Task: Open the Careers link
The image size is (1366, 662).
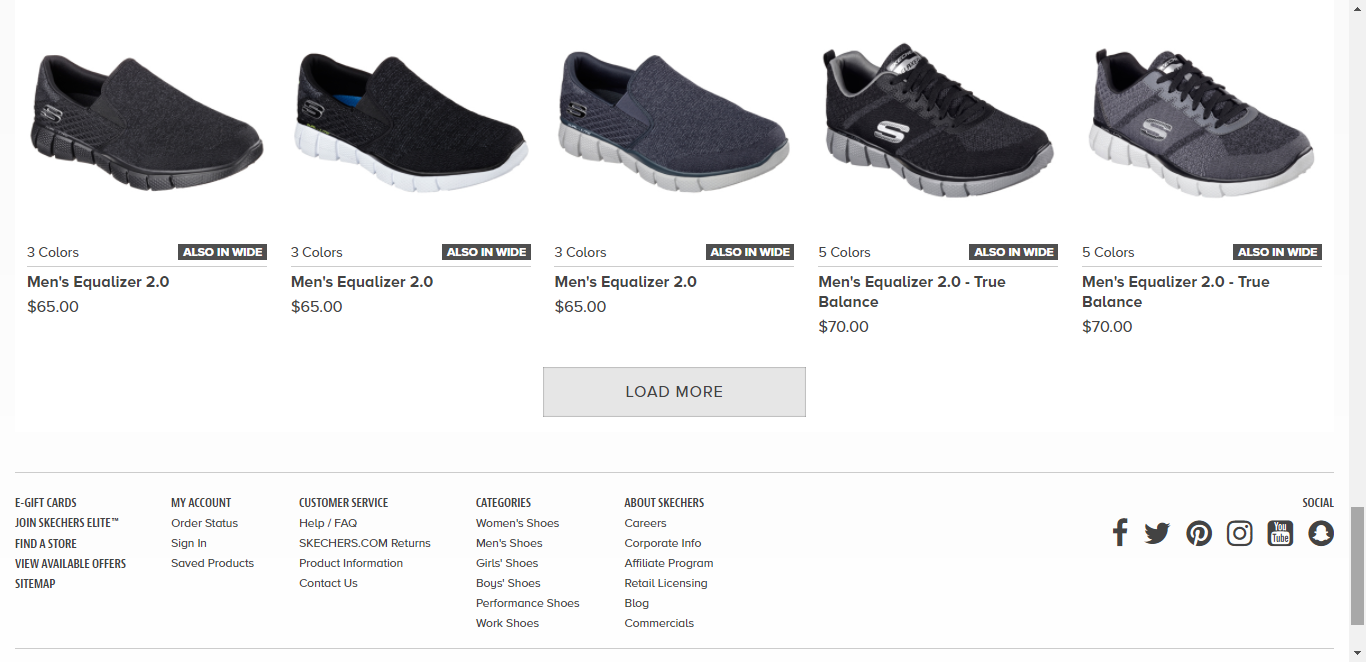Action: 645,523
